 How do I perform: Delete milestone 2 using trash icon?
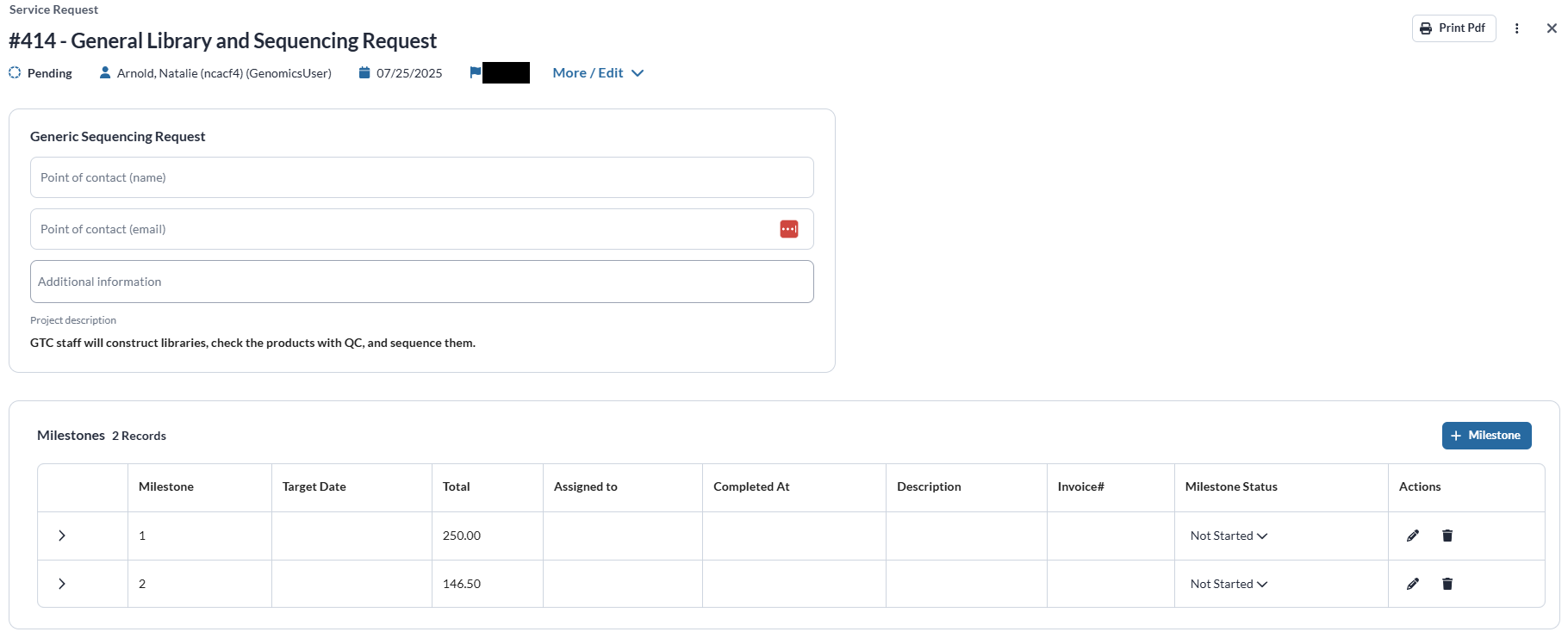[x=1447, y=584]
